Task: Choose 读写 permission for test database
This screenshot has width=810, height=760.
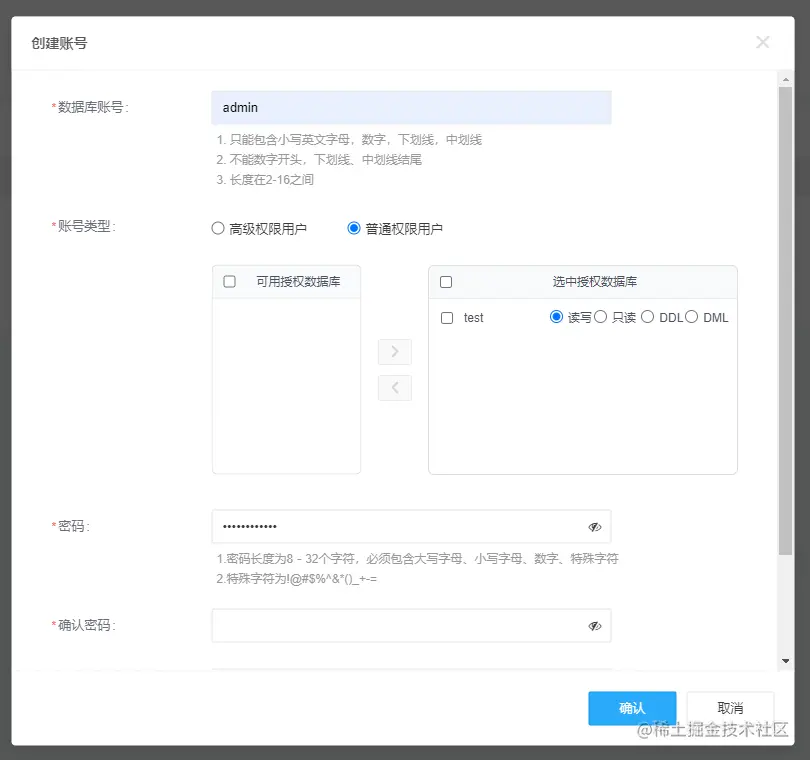Action: click(556, 317)
